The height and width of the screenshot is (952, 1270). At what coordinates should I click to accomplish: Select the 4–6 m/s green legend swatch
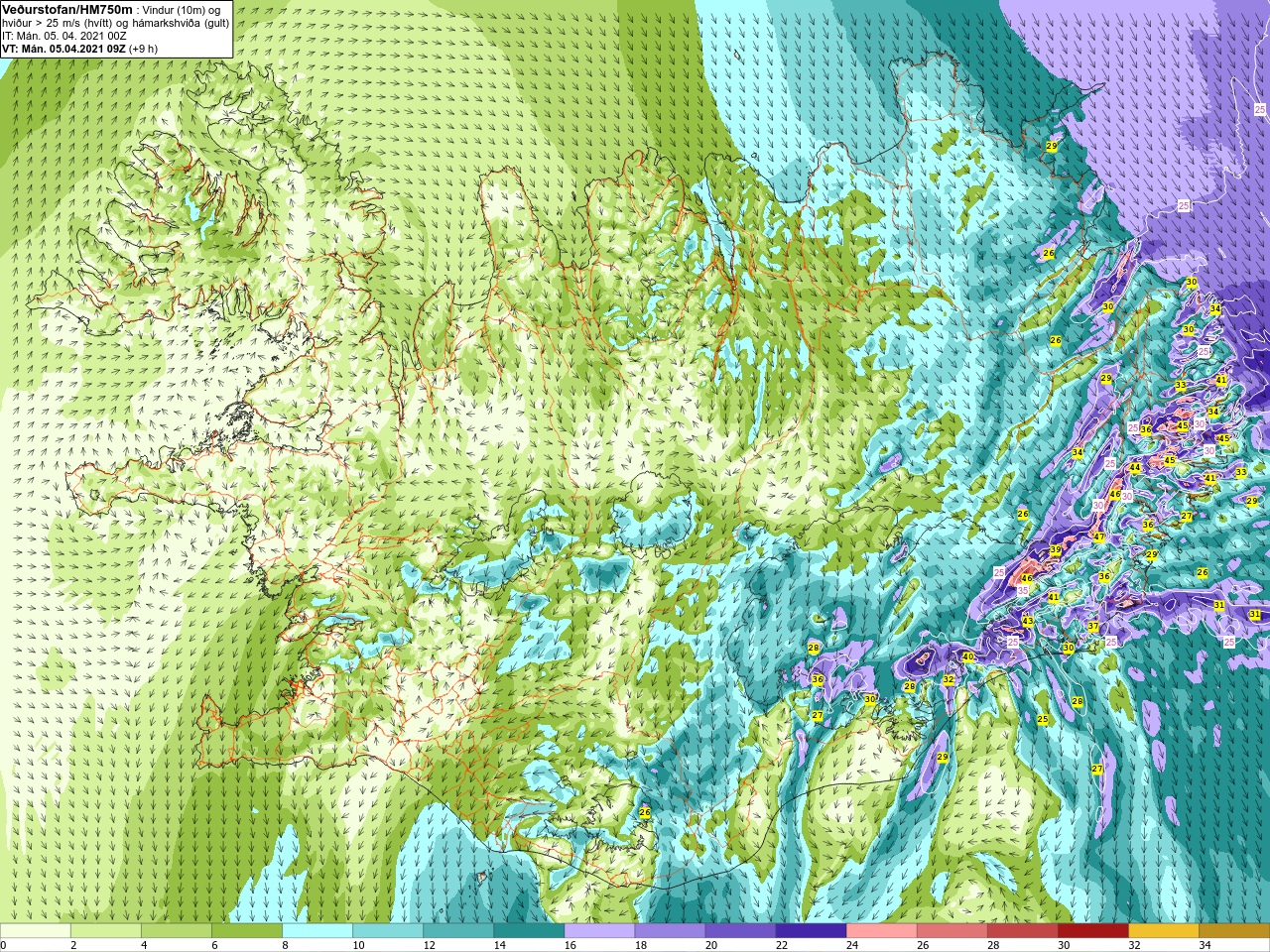click(177, 931)
